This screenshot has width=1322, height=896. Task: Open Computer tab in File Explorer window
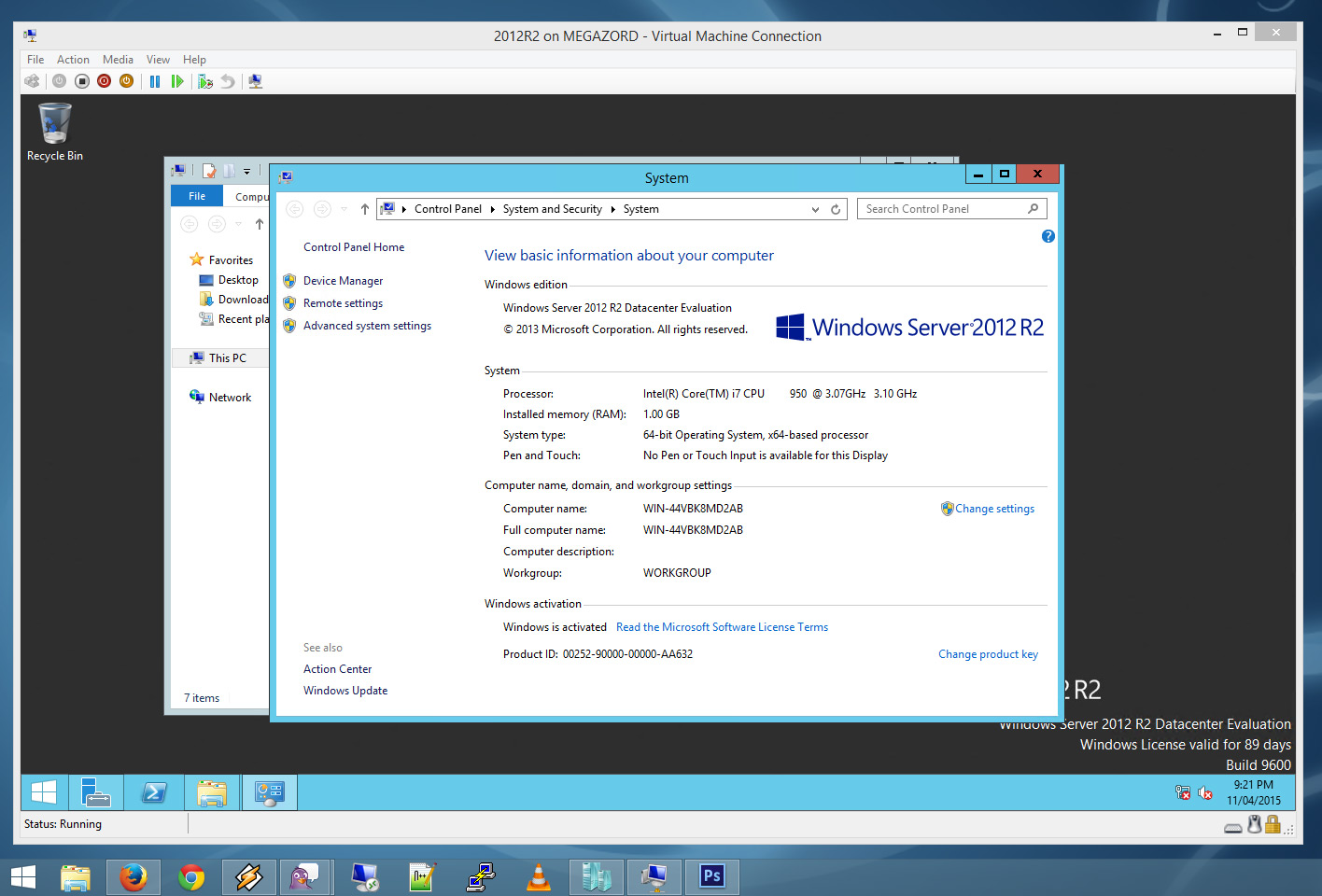(249, 196)
